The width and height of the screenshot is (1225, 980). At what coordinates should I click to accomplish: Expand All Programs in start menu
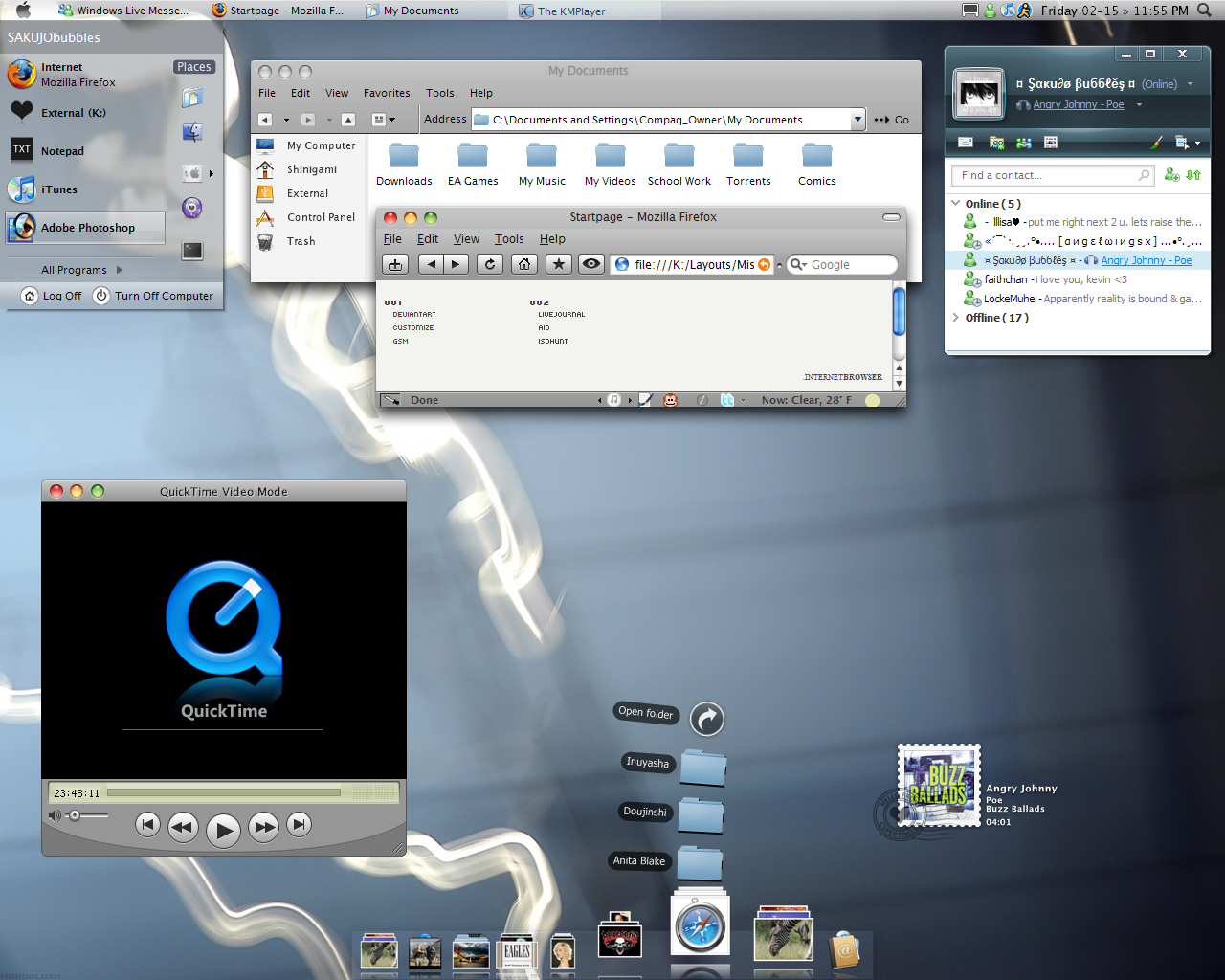pos(82,270)
